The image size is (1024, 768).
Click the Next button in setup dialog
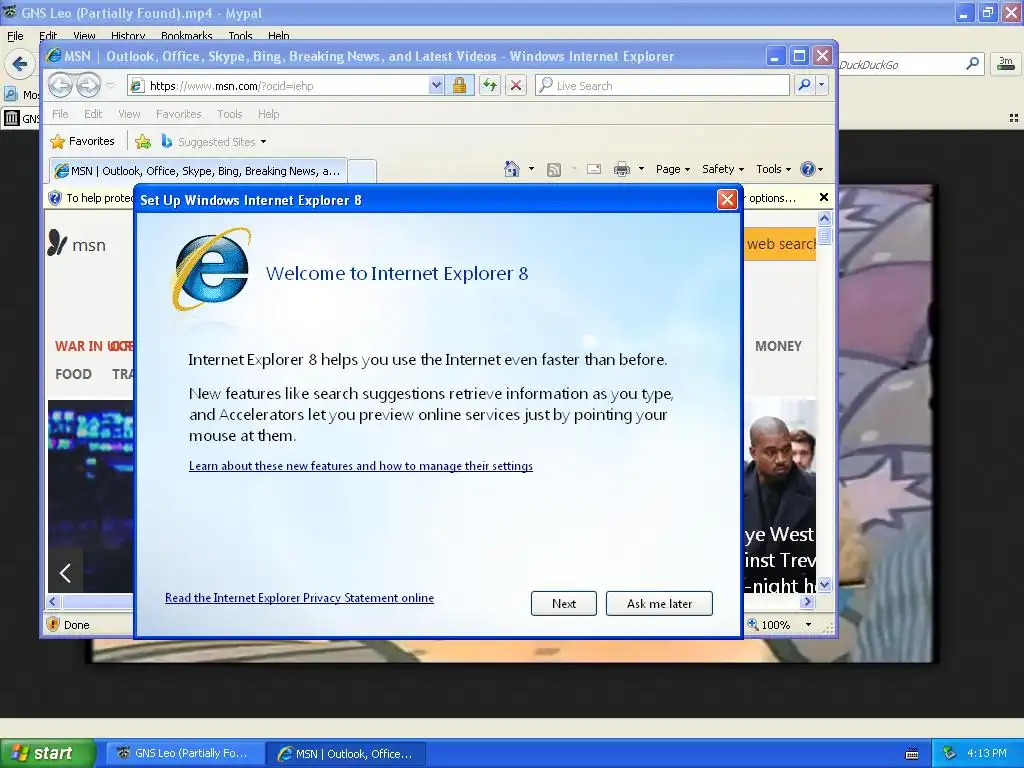(564, 603)
